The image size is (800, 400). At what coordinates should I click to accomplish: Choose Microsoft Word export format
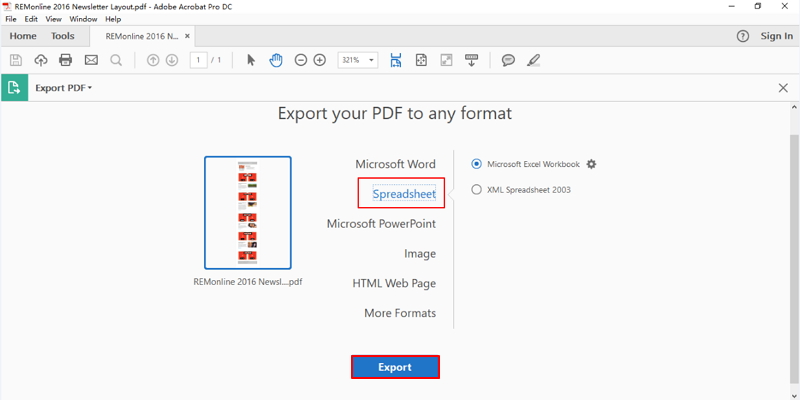(395, 164)
